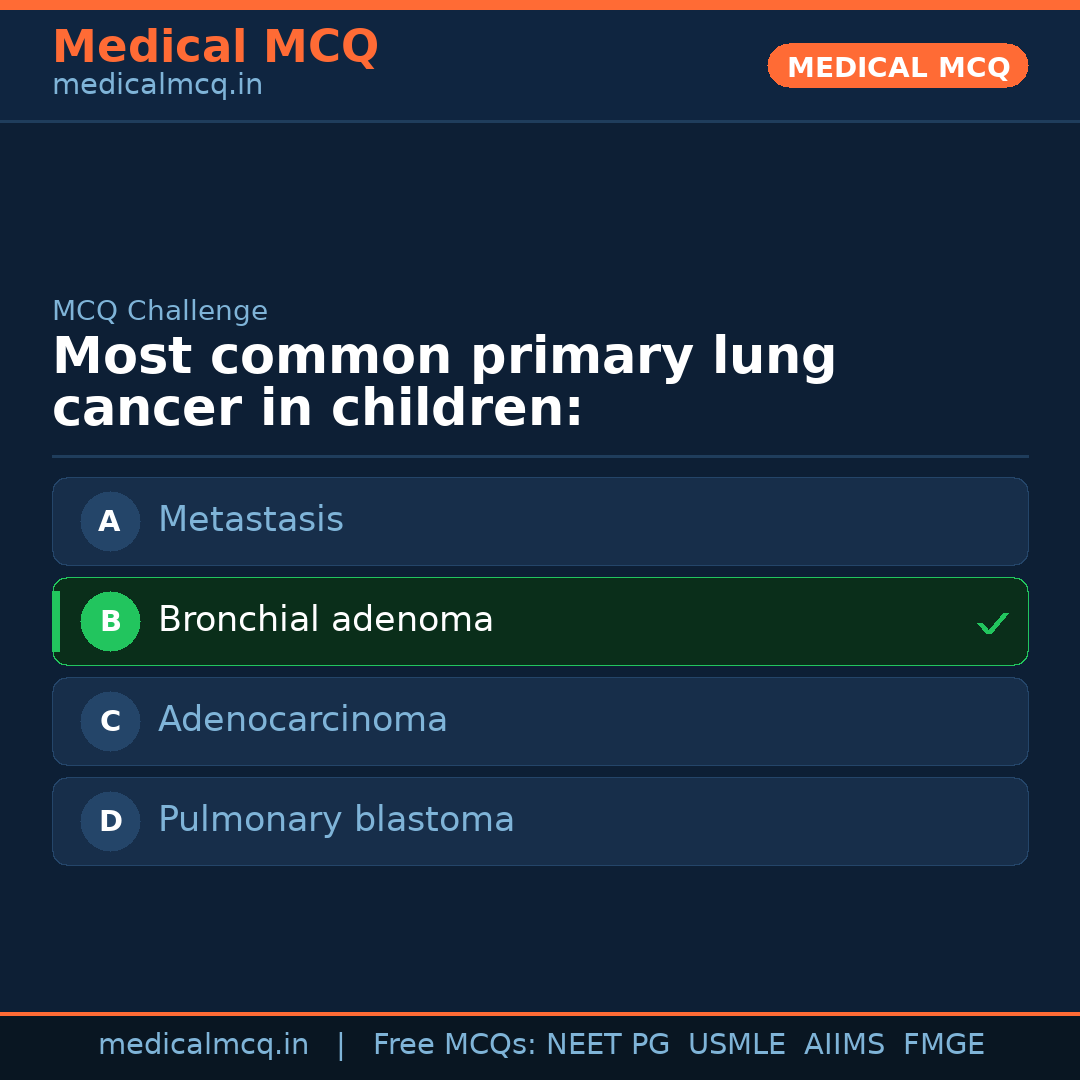Click the MCQ Challenge label
The image size is (1080, 1080).
[x=160, y=311]
